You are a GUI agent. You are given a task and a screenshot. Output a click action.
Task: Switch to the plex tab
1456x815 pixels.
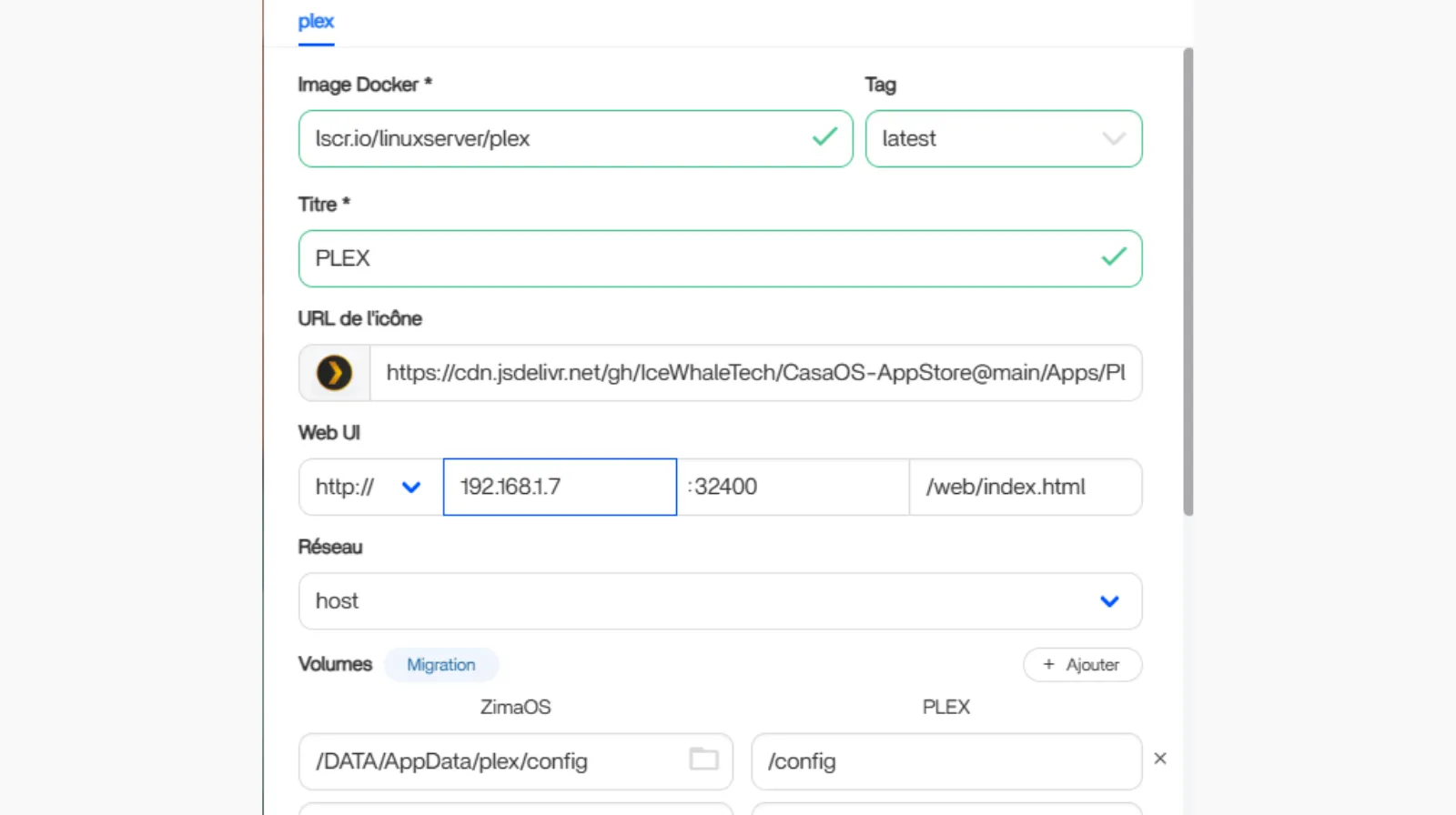[x=316, y=22]
